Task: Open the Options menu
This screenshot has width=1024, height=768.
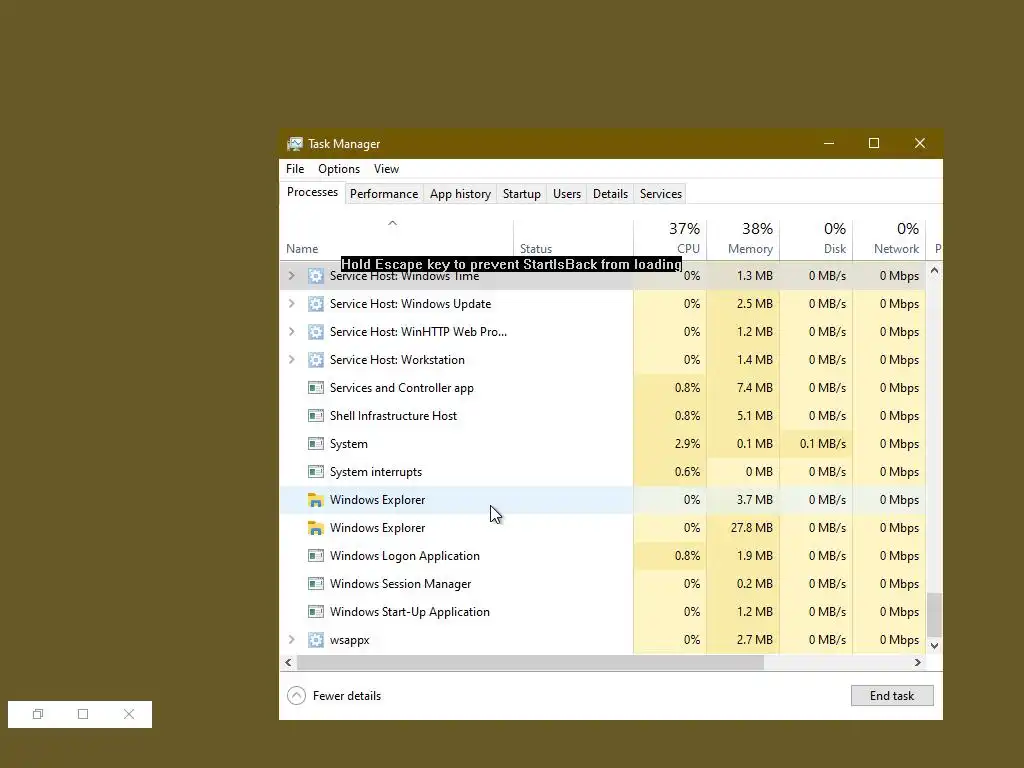Action: click(339, 168)
